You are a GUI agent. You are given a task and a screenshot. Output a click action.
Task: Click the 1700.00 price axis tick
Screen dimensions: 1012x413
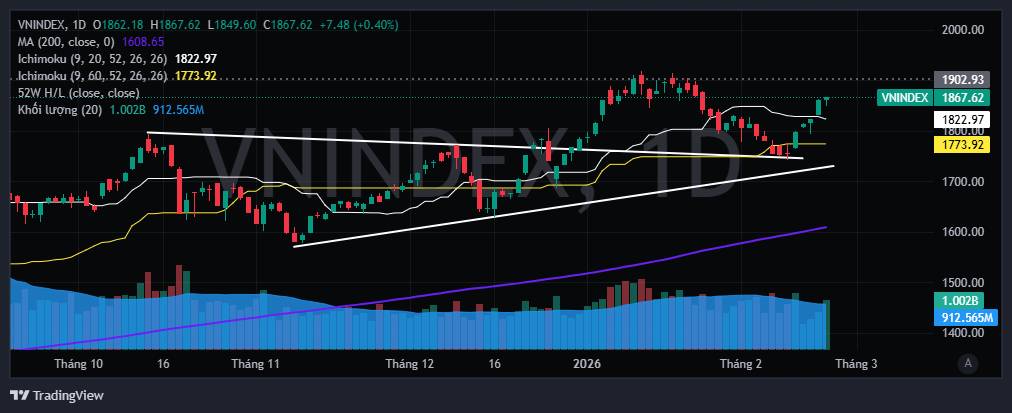[x=962, y=181]
